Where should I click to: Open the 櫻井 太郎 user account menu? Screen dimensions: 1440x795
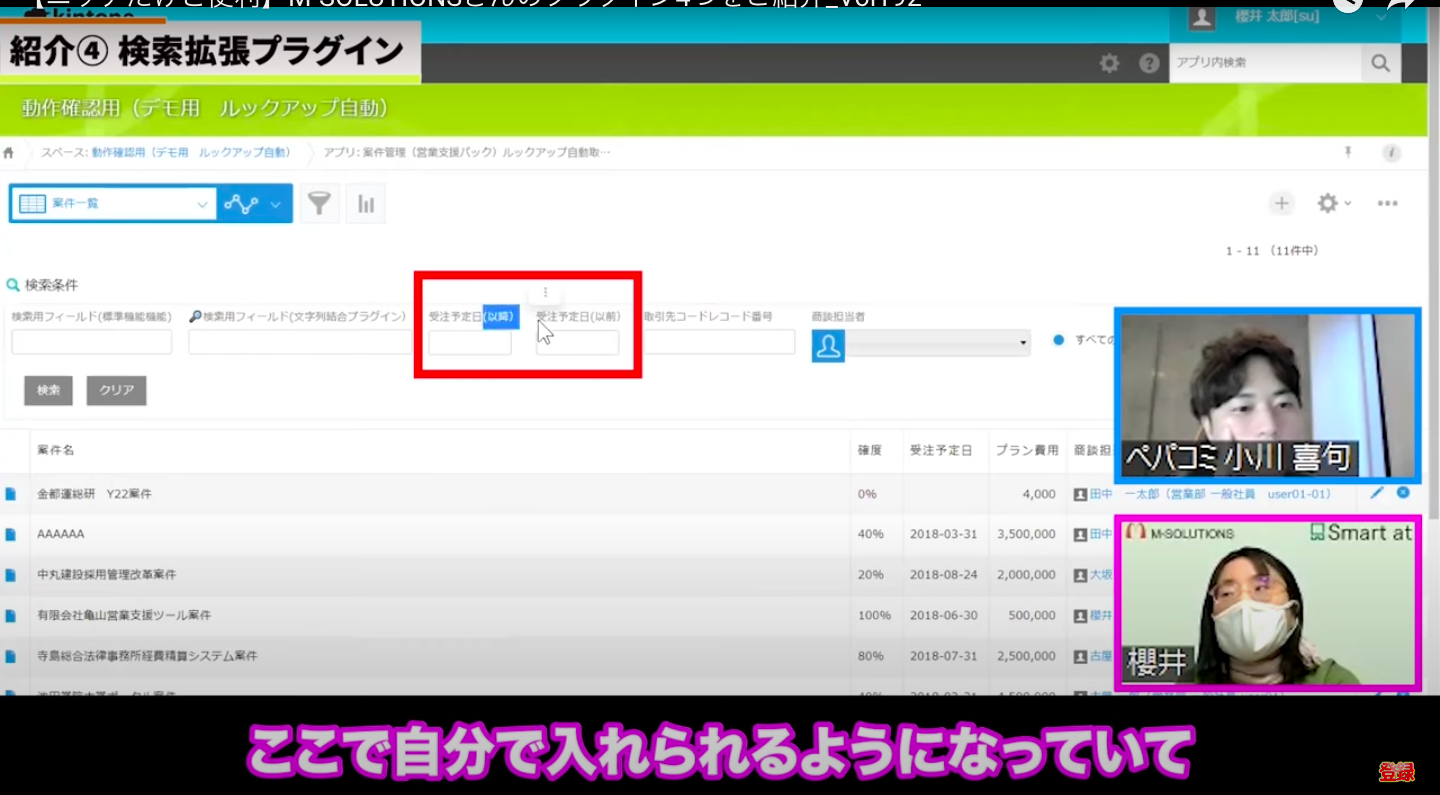[1290, 18]
